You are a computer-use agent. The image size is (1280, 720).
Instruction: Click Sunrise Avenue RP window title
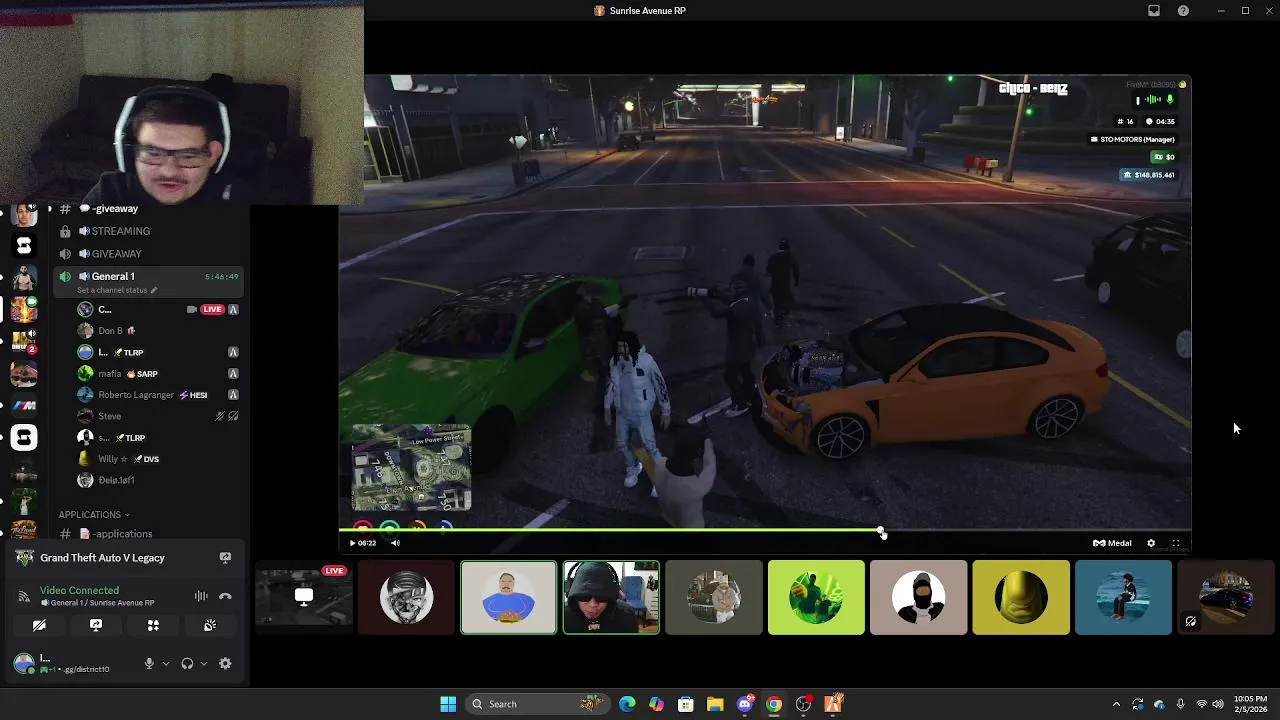(x=647, y=10)
